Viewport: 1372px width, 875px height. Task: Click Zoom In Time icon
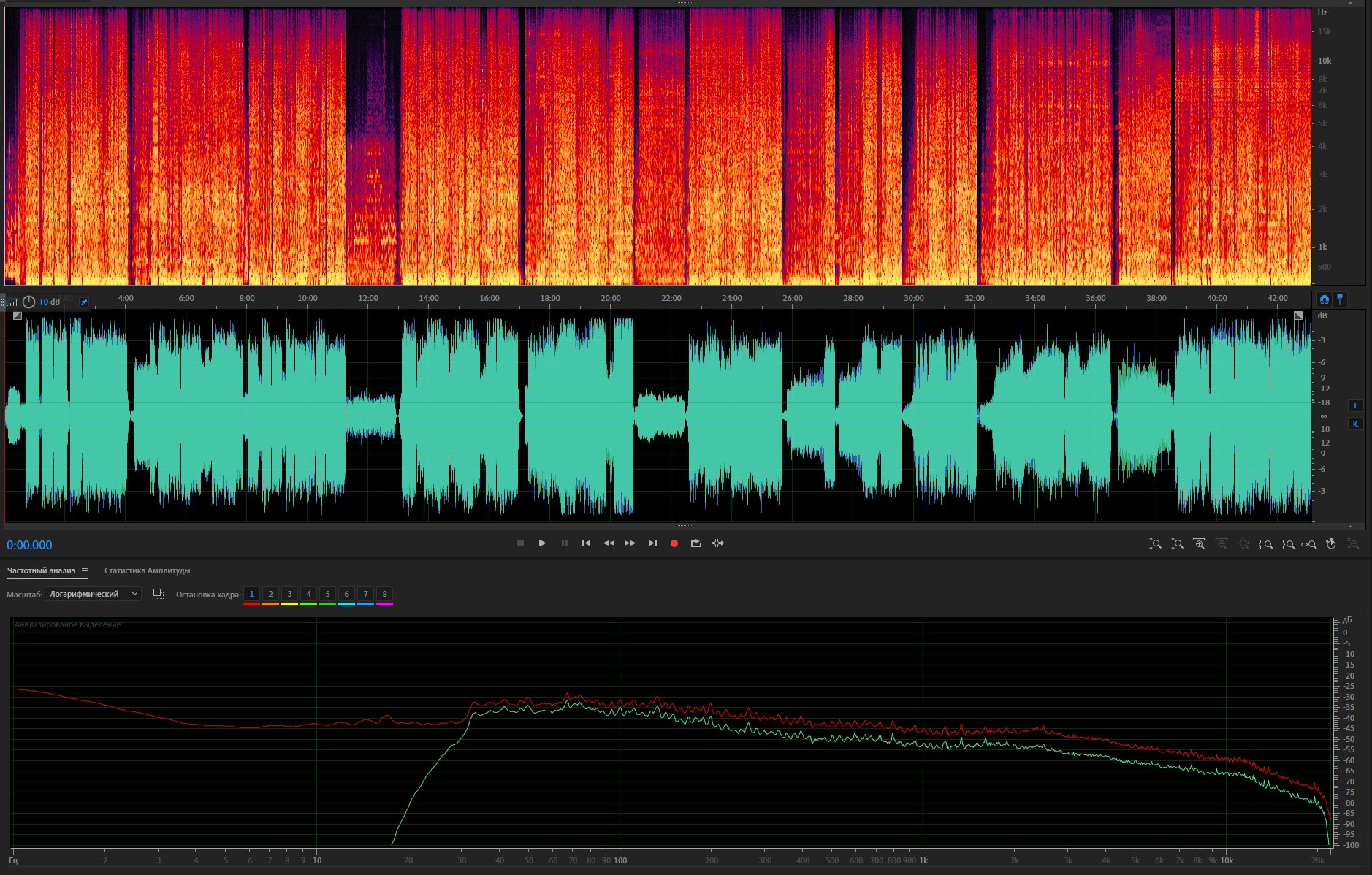coord(1199,544)
